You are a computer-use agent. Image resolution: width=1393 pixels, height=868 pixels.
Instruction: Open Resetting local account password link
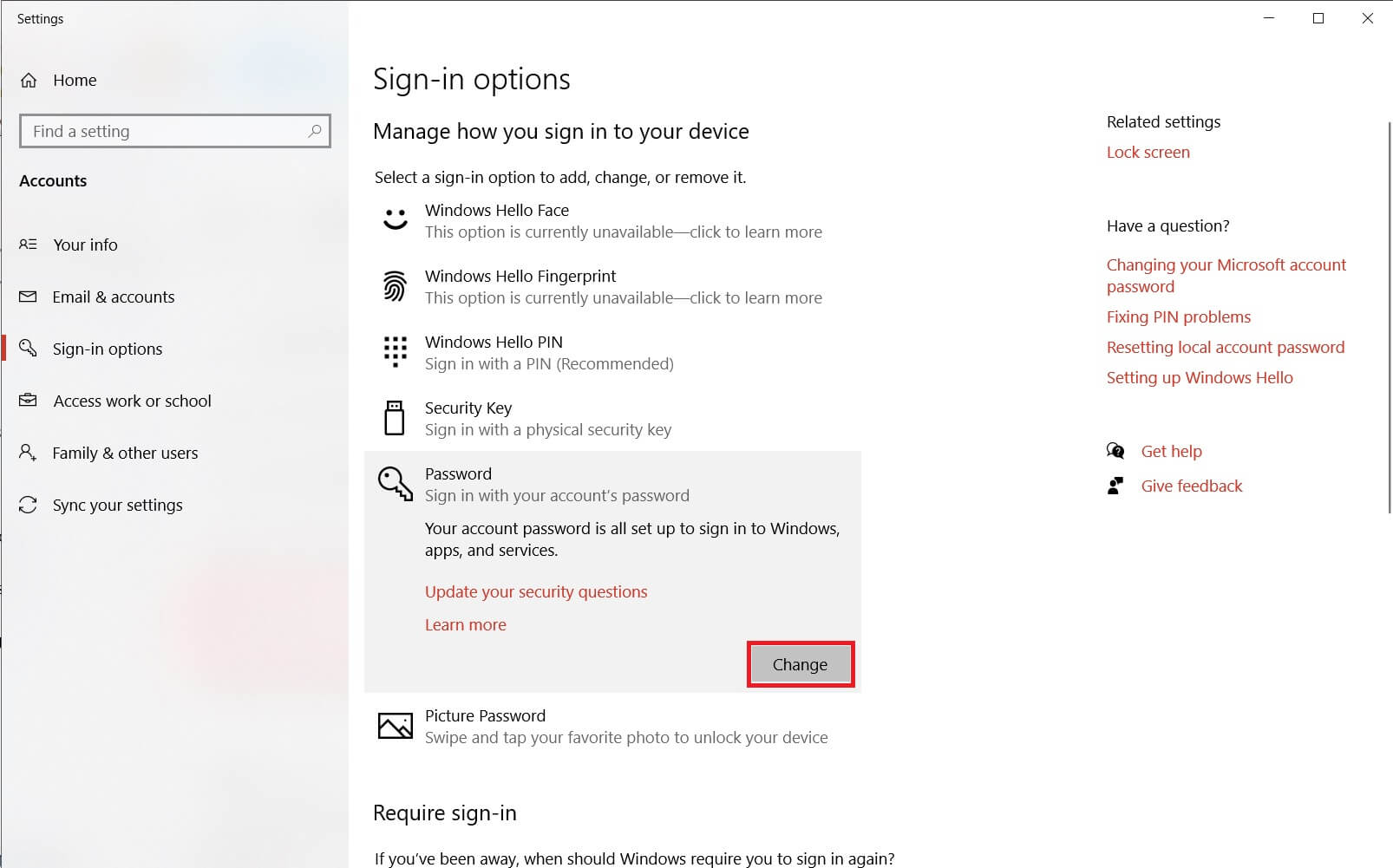(1226, 347)
